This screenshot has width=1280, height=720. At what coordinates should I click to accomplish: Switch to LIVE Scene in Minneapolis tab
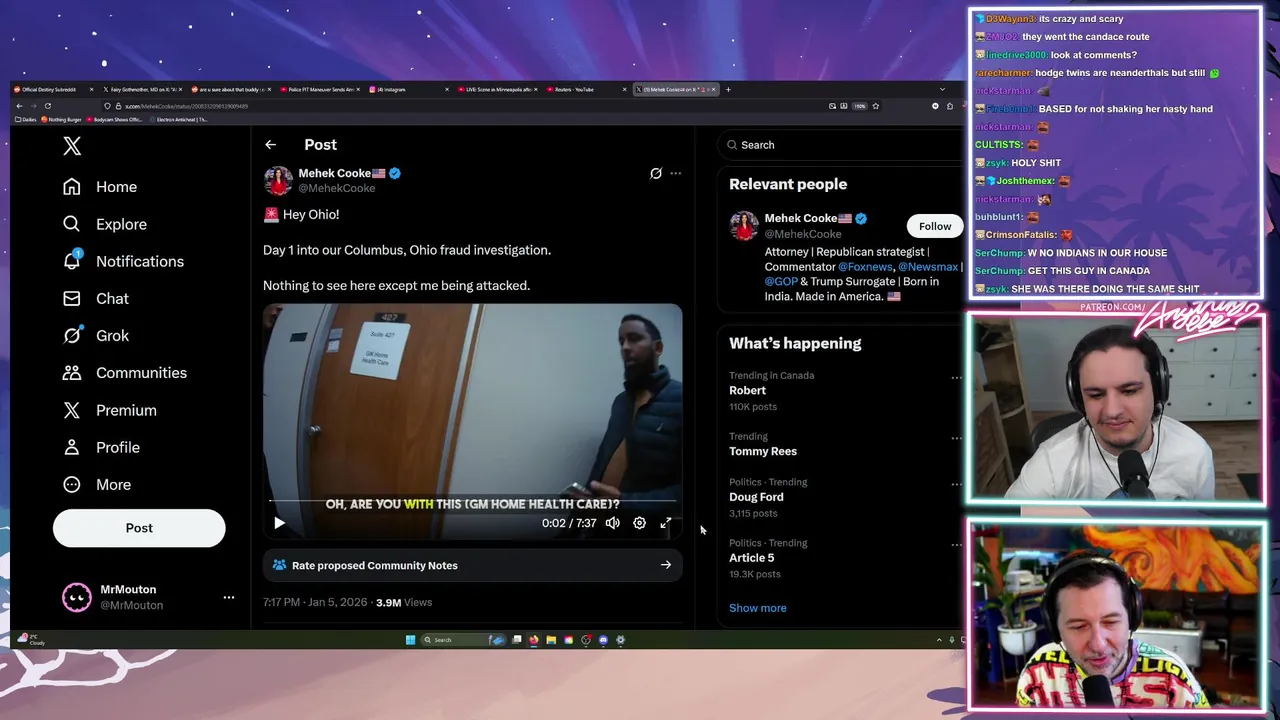tap(495, 89)
